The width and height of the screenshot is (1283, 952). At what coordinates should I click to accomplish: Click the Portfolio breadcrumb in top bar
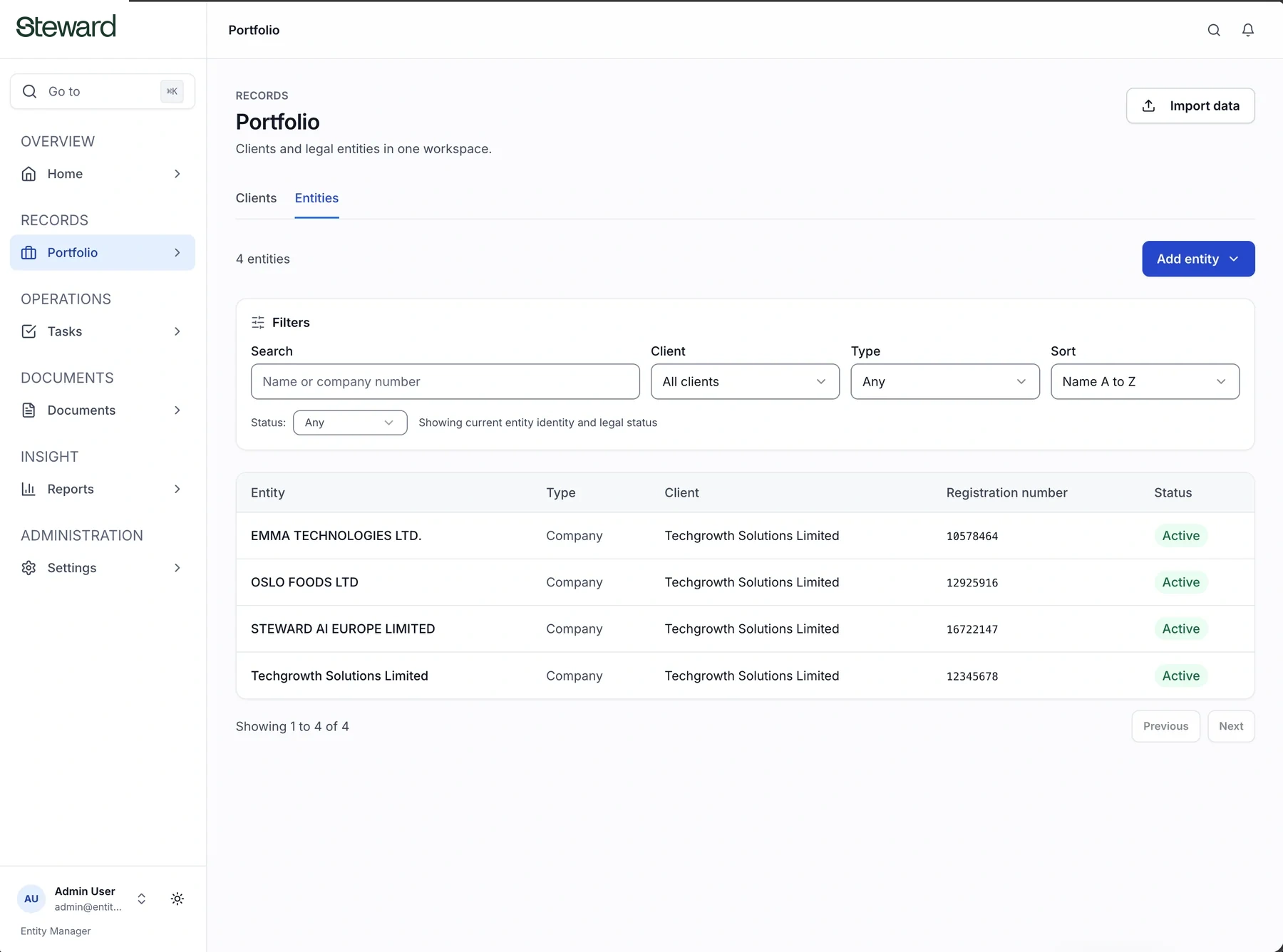[254, 30]
